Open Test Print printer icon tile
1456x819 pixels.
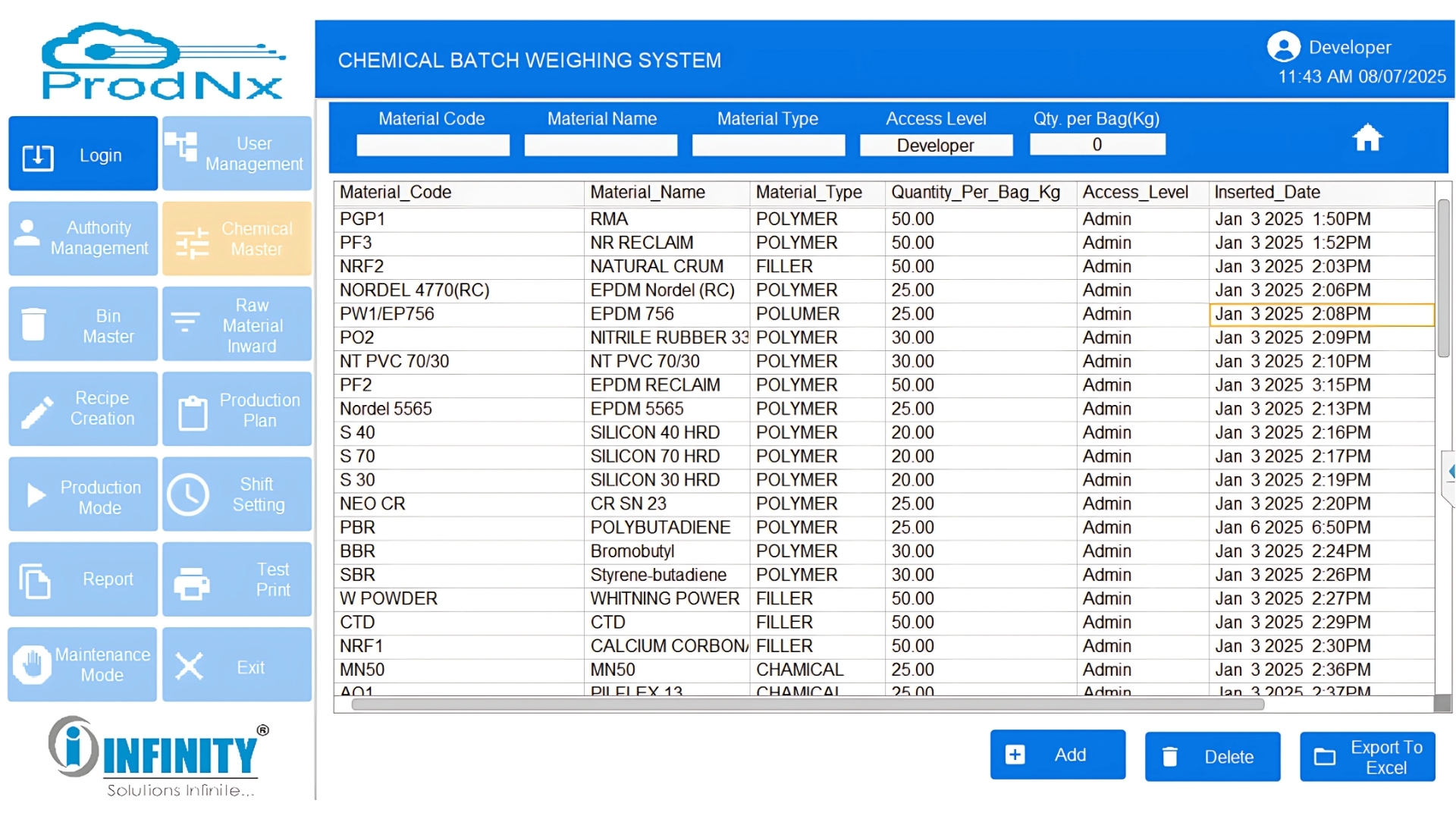(x=237, y=579)
